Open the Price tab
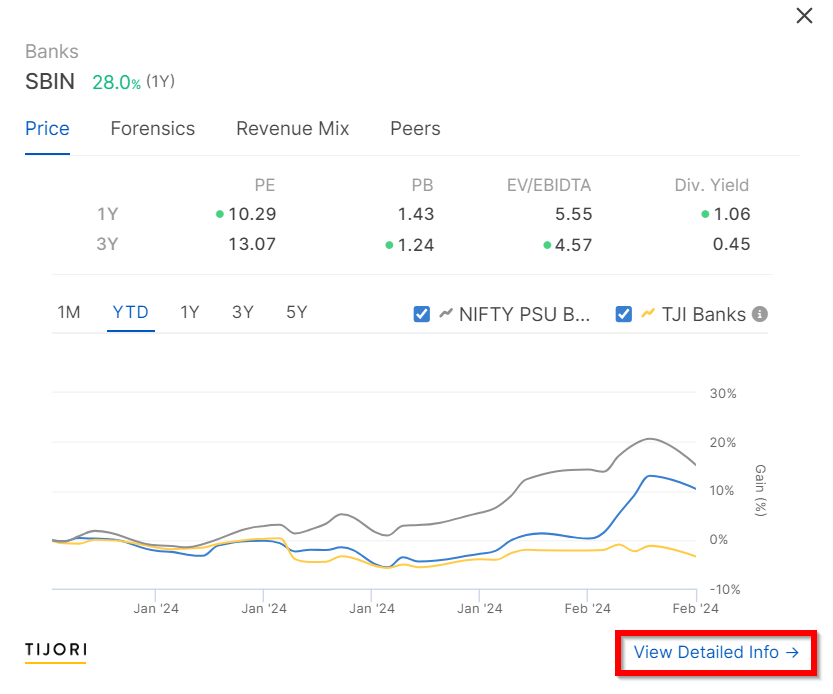Screen dimensions: 833x694 click(47, 129)
